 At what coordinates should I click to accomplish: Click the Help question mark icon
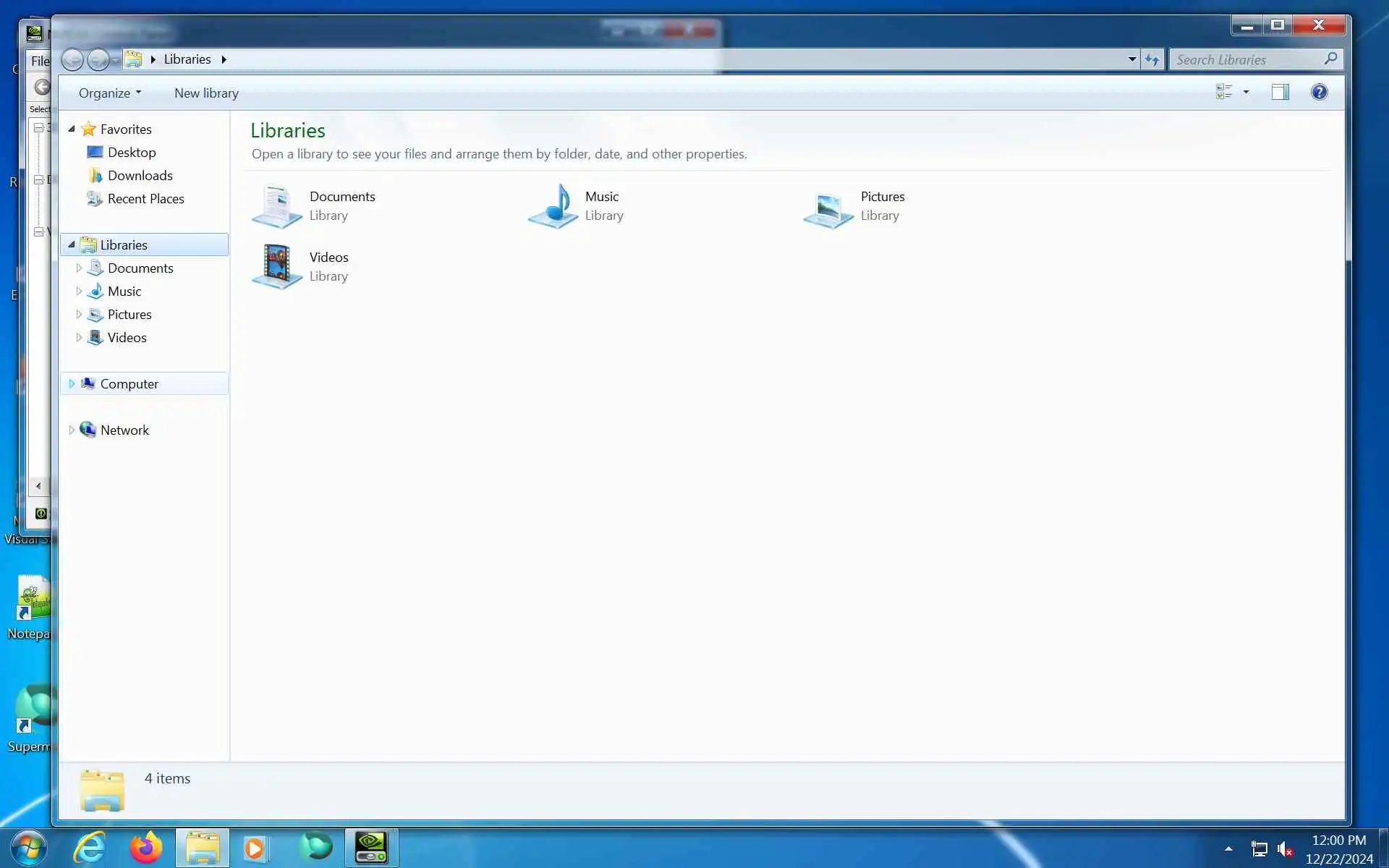tap(1319, 92)
